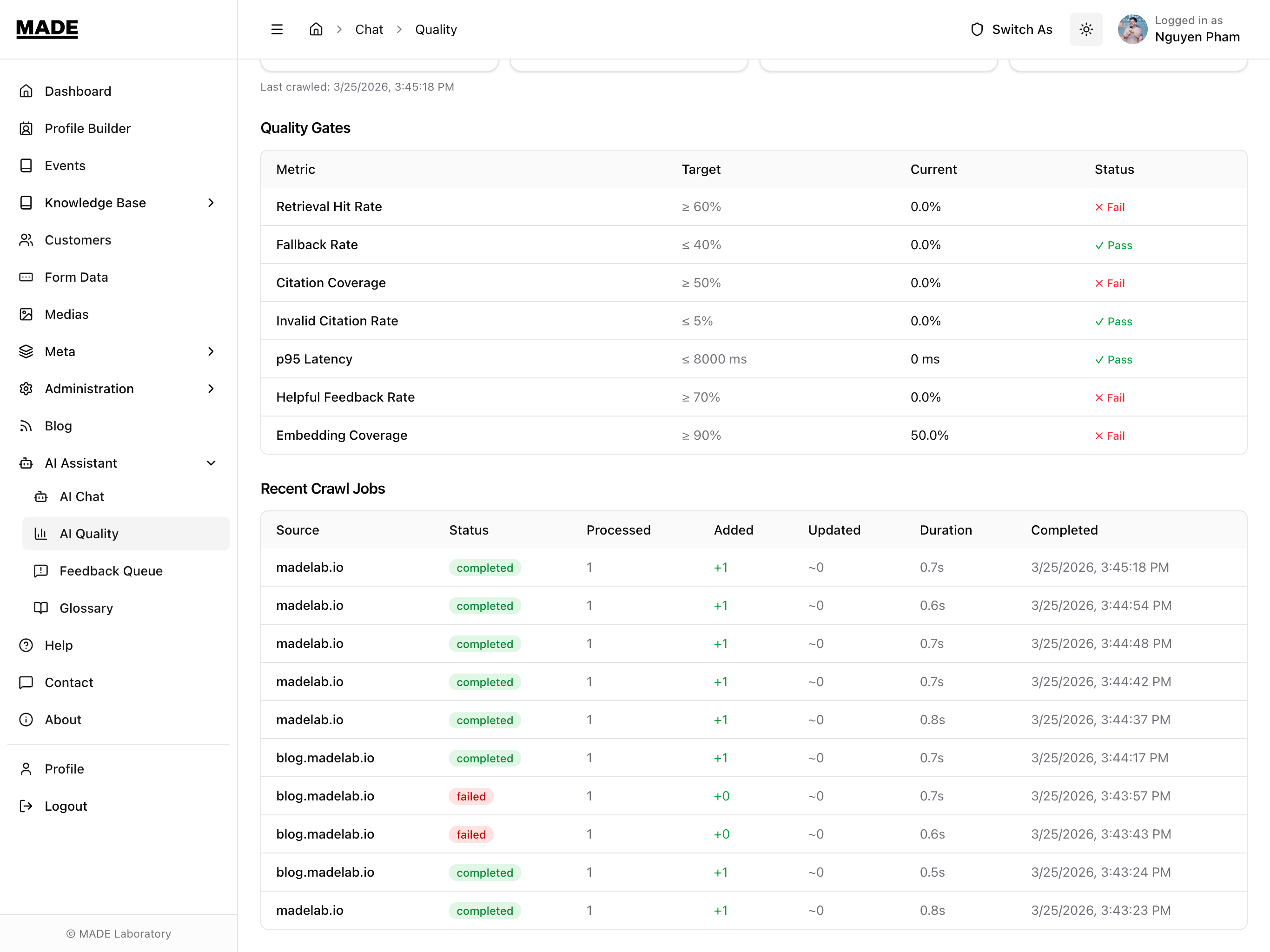Collapse the AI Assistant section chevron
Screen dimensions: 1270x952
[x=211, y=463]
